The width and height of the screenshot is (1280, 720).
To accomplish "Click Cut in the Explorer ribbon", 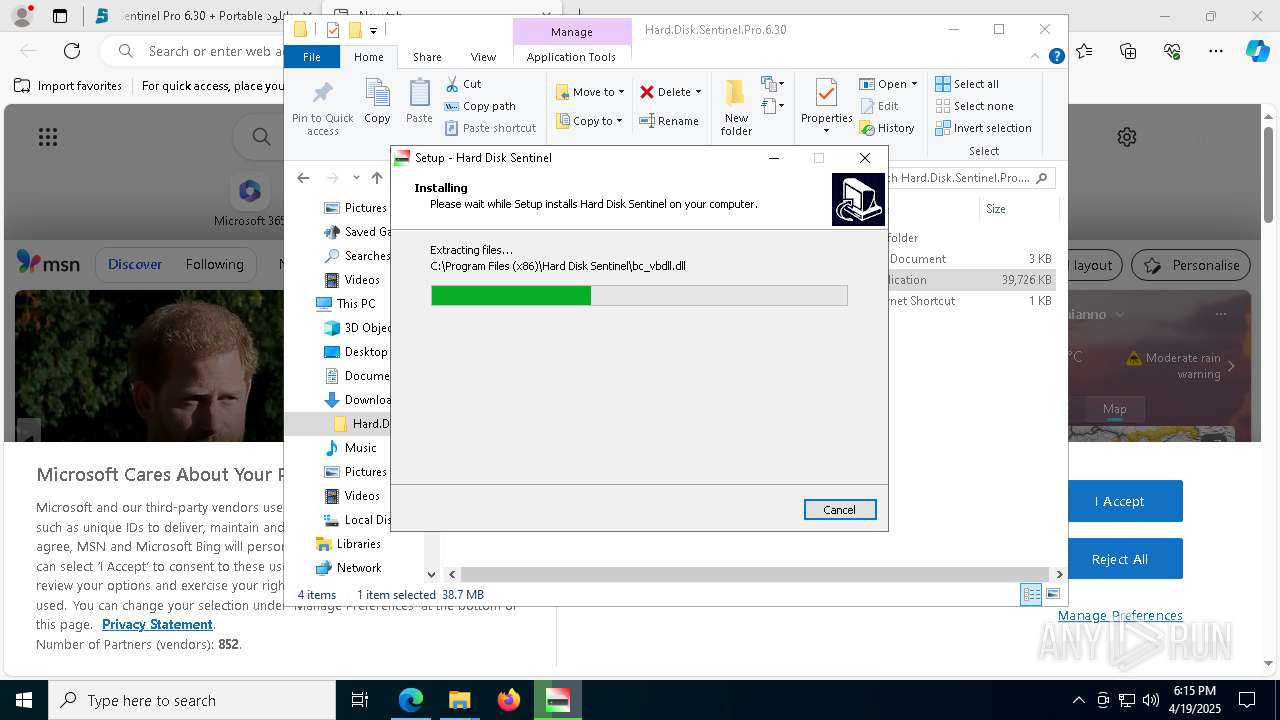I will [x=463, y=84].
